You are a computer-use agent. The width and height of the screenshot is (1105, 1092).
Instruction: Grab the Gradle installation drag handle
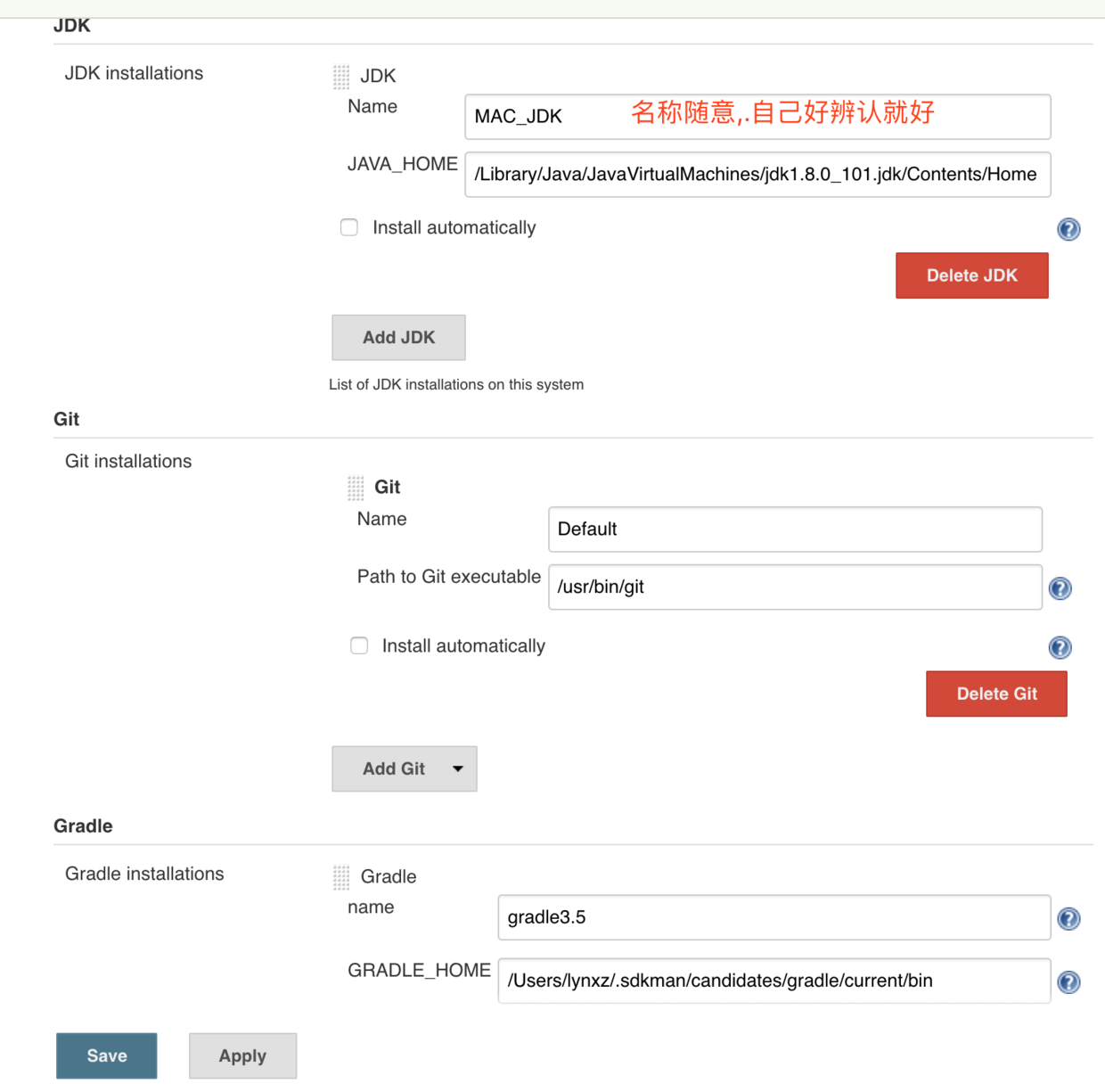click(341, 877)
